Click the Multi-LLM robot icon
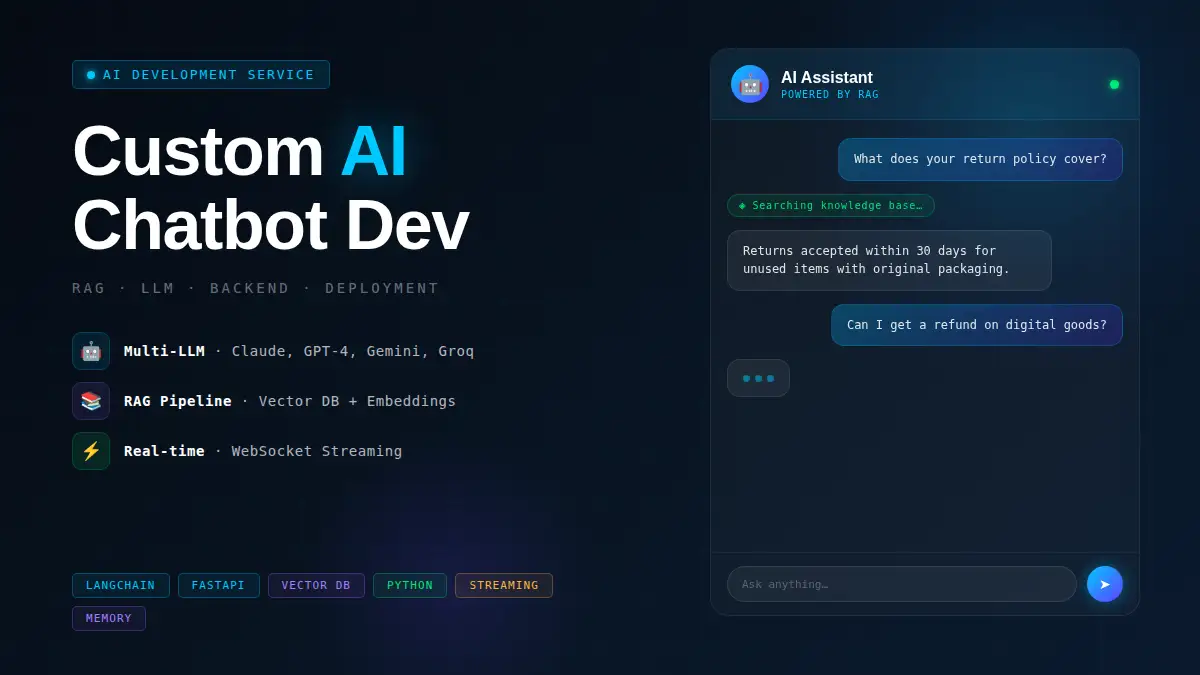Screen dimensions: 1200x675 pyautogui.click(x=91, y=351)
